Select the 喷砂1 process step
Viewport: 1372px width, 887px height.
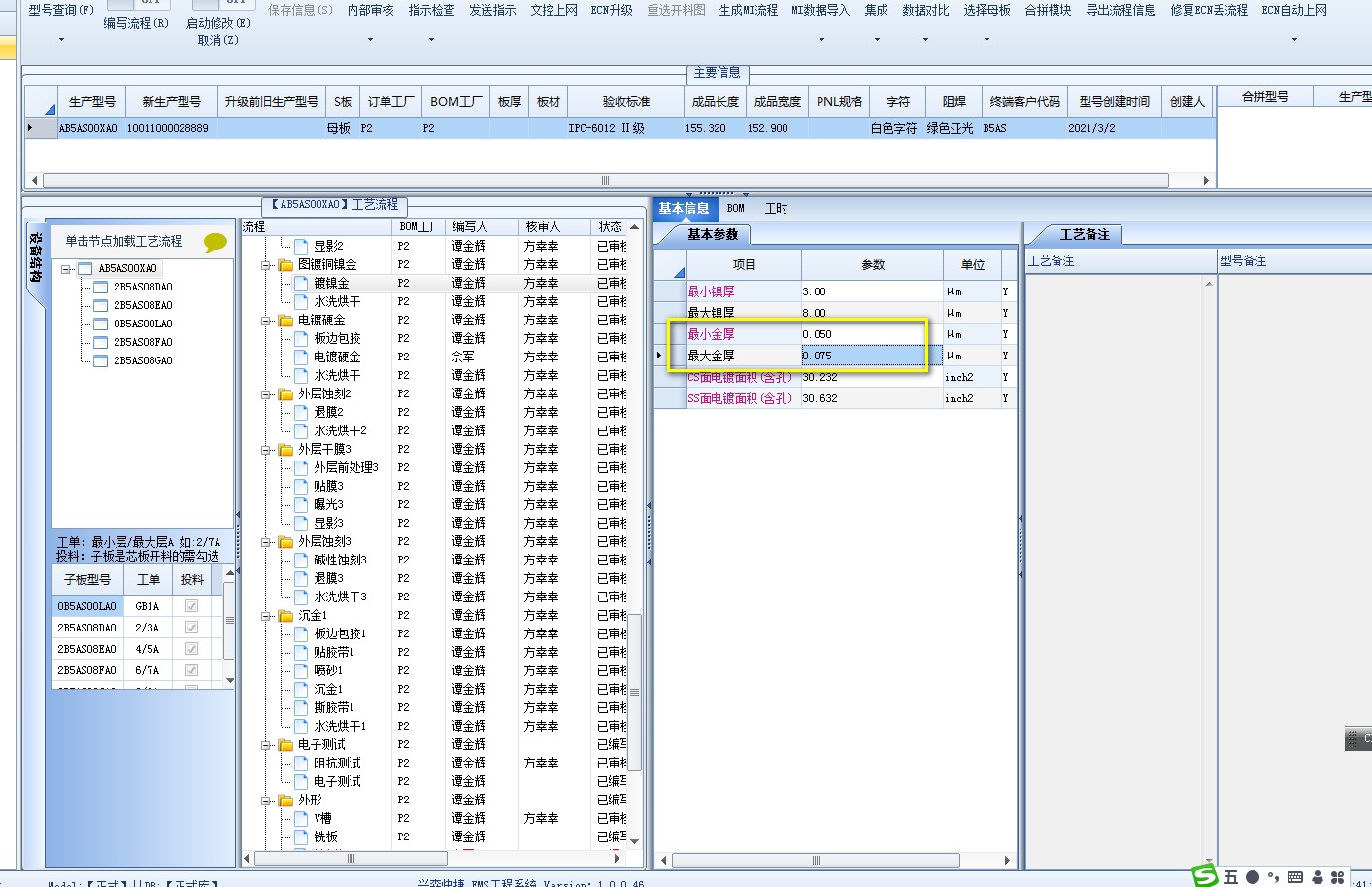[328, 670]
